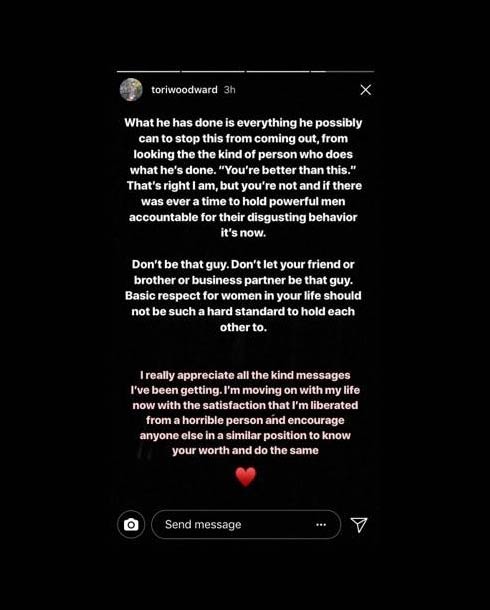Open the camera icon beside the message box
The width and height of the screenshot is (490, 610).
131,524
